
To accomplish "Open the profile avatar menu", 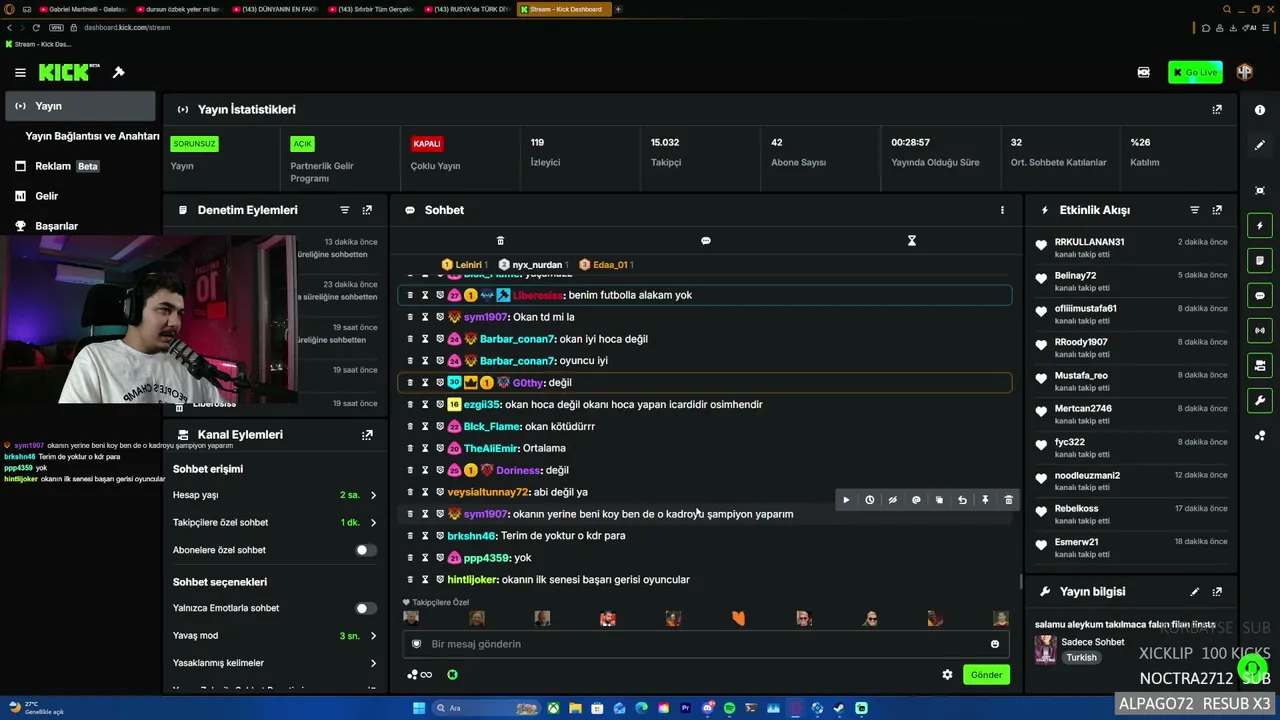I will (x=1245, y=72).
